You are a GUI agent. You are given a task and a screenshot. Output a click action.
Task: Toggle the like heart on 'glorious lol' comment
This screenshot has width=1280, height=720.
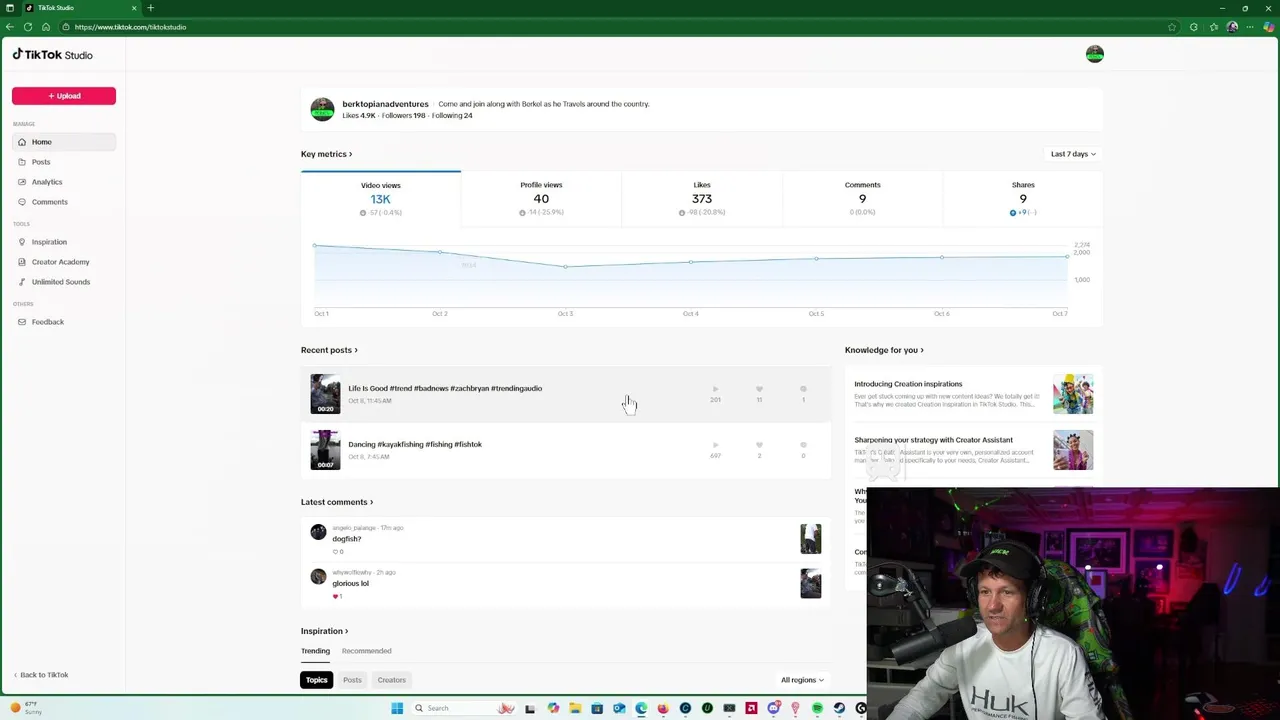coord(336,596)
